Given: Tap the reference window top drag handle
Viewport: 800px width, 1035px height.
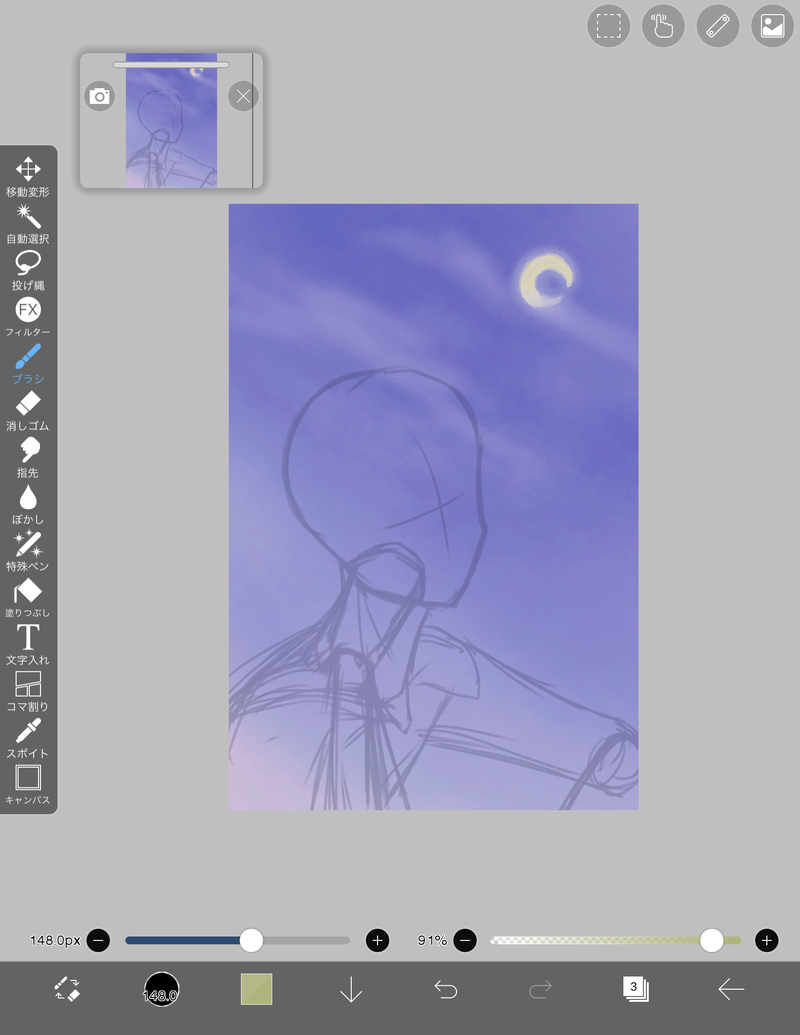Looking at the screenshot, I should (x=171, y=65).
